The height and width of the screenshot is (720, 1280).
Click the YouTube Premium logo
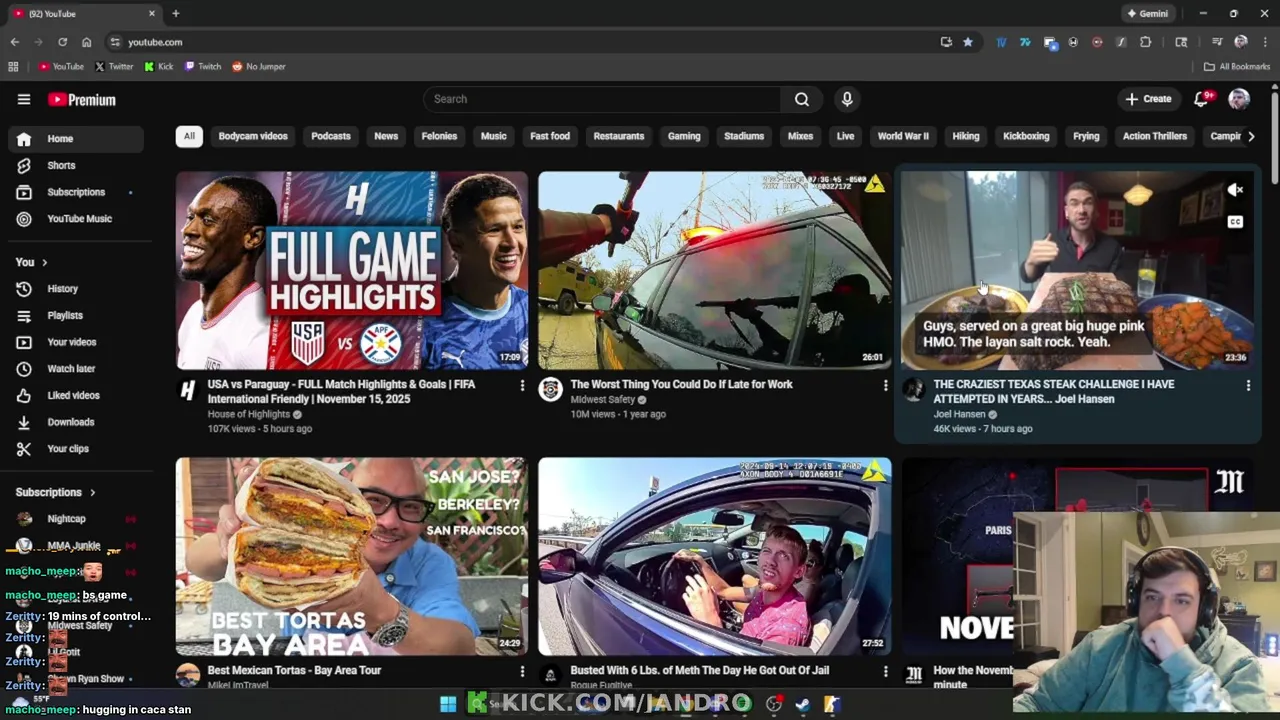[82, 99]
